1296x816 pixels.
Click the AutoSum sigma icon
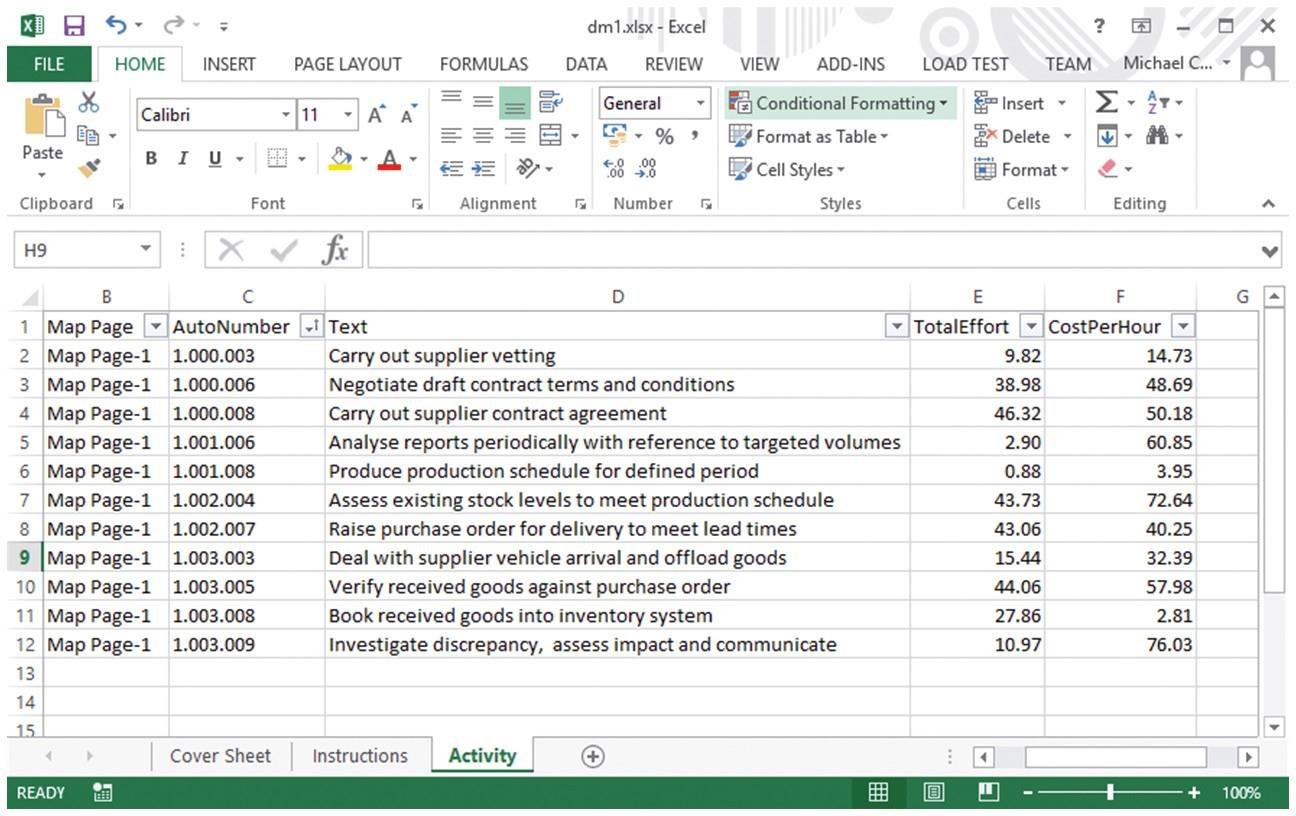1106,102
